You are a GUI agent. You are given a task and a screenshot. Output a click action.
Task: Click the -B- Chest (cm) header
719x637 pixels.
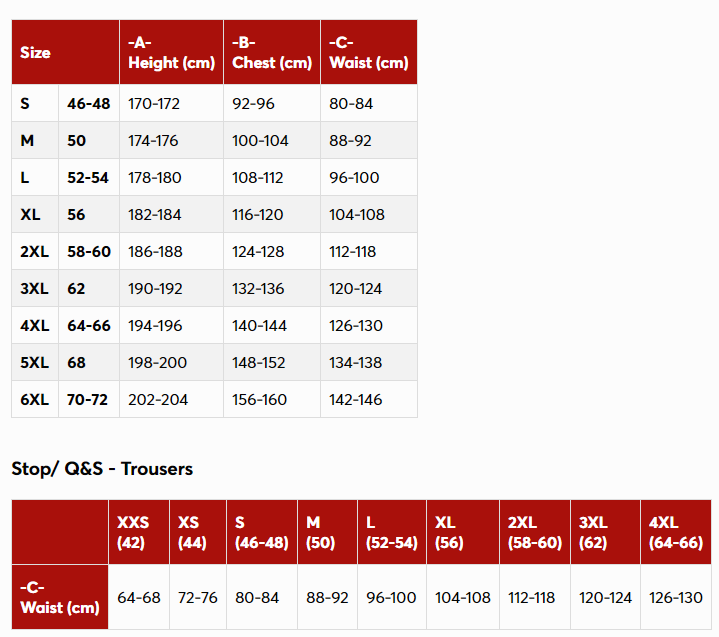[x=272, y=52]
